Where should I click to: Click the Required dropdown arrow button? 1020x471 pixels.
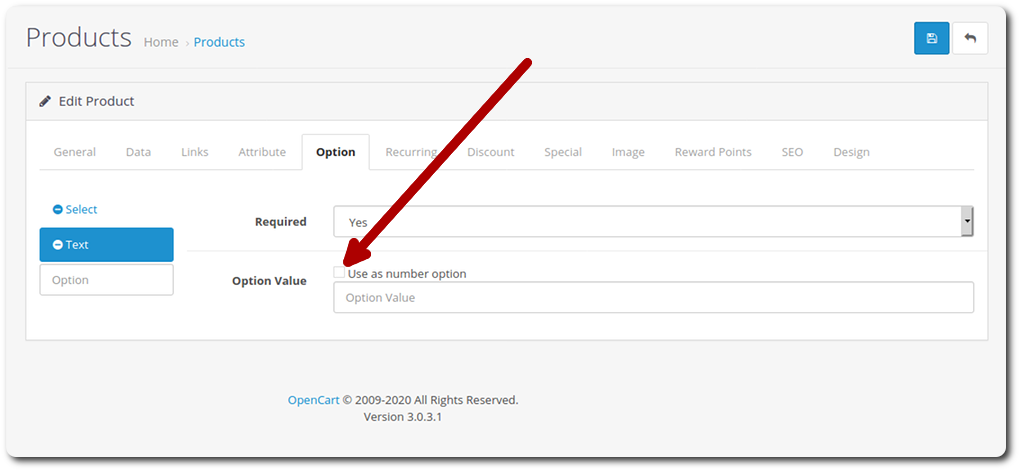(967, 222)
